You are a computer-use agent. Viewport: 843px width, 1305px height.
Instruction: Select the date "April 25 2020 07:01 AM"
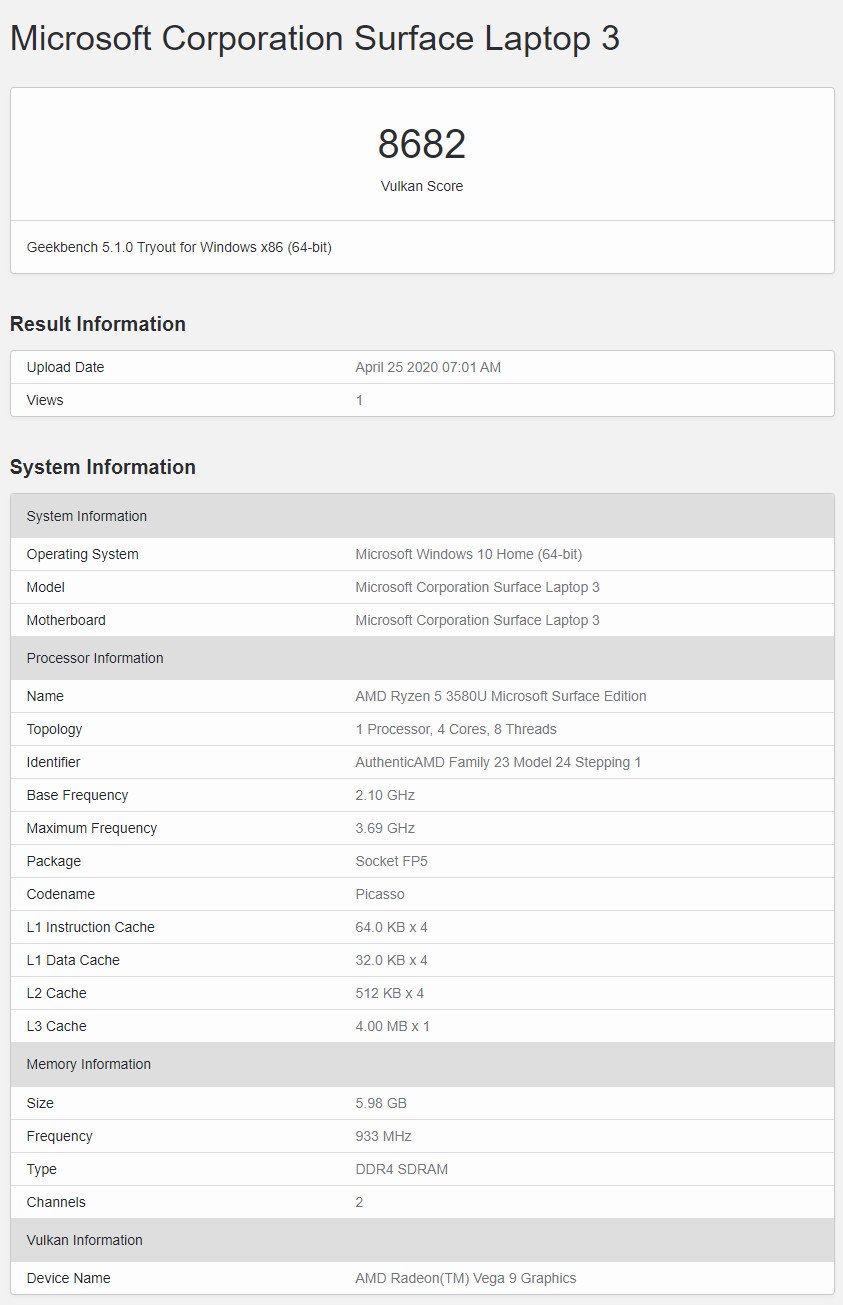(x=428, y=367)
